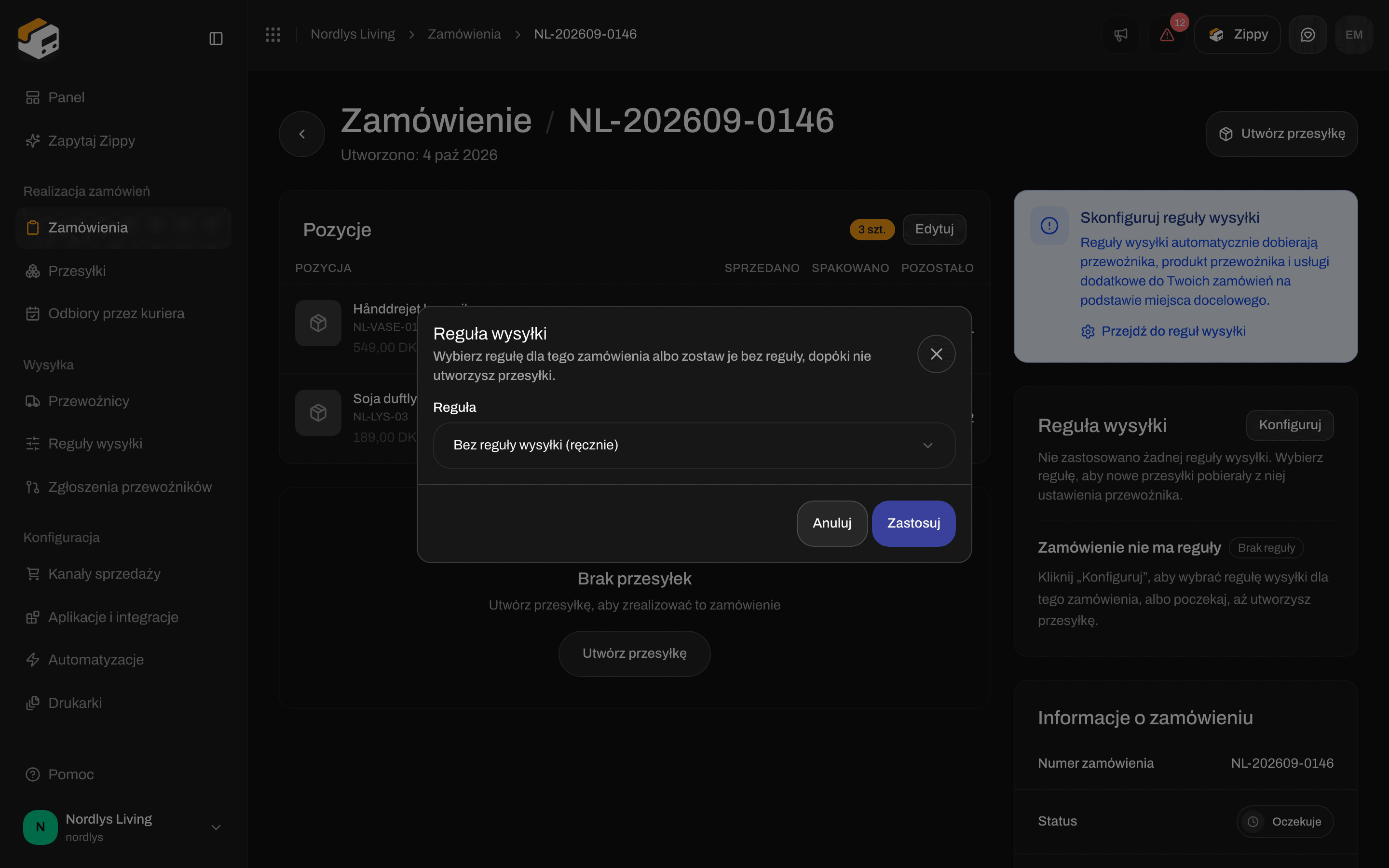Click the Soja duftlys product thumbnail
This screenshot has width=1389, height=868.
(x=318, y=413)
